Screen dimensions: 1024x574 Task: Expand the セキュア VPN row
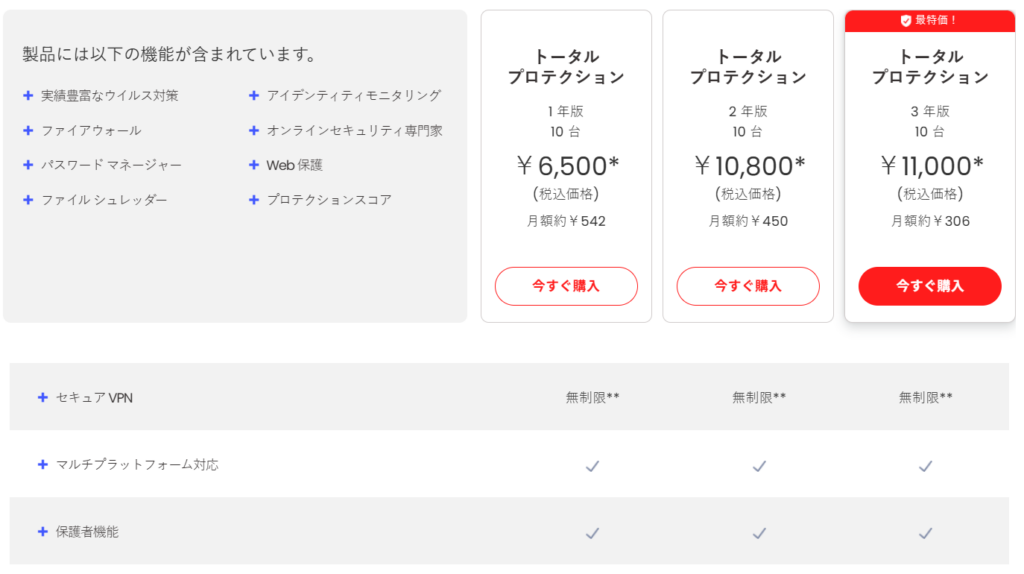click(43, 397)
